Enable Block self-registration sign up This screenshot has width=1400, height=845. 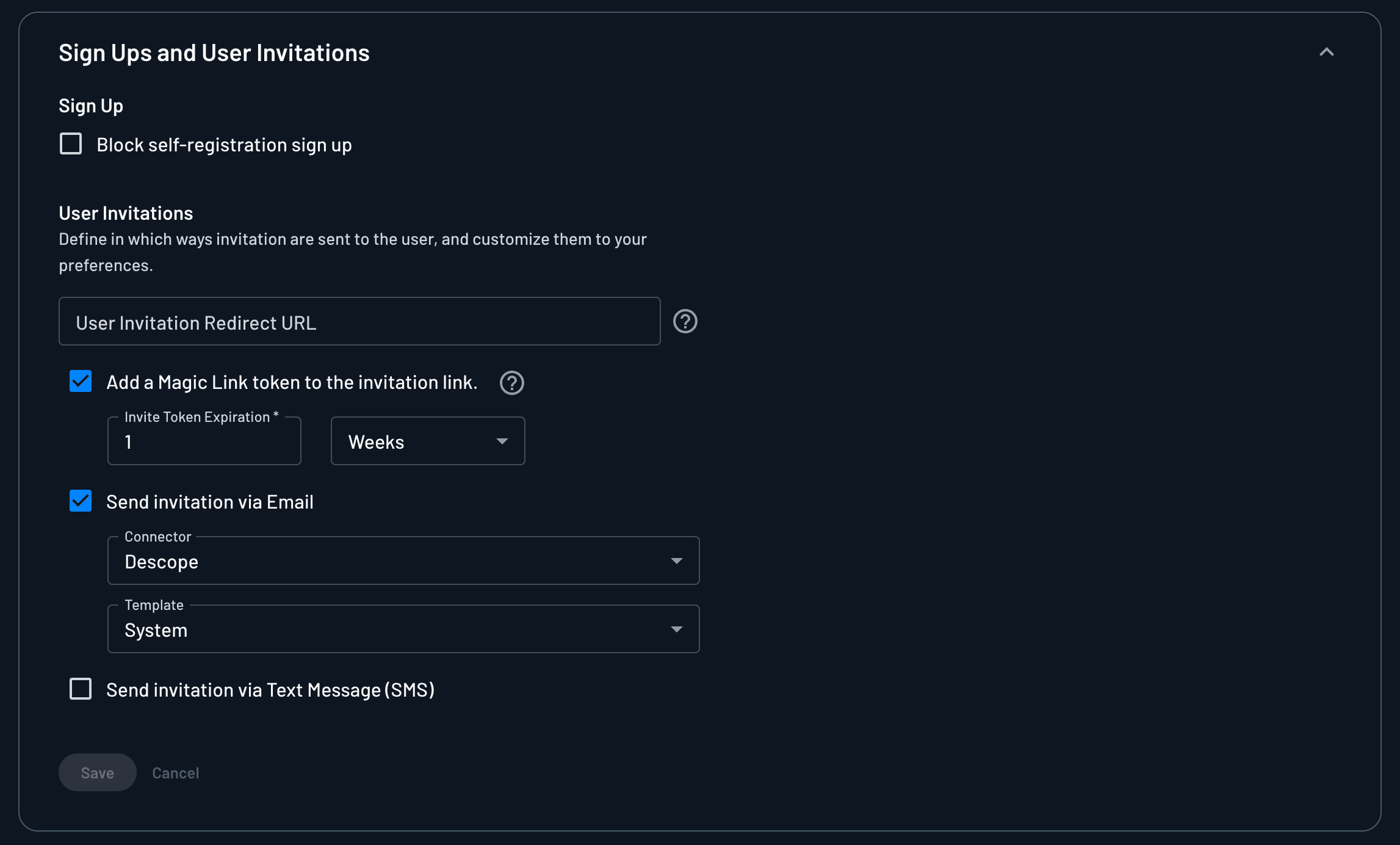(x=70, y=144)
